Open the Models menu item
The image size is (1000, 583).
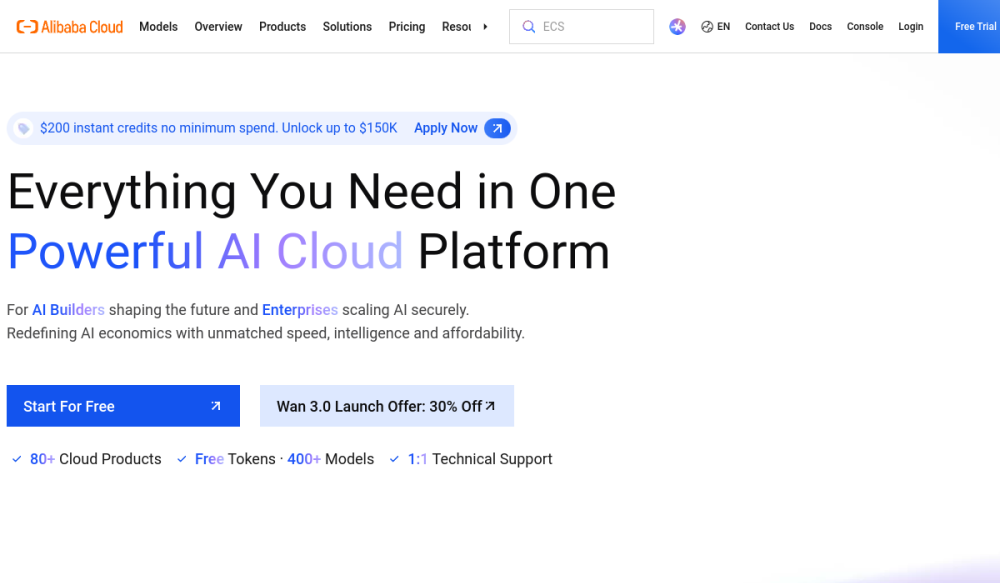pyautogui.click(x=158, y=27)
